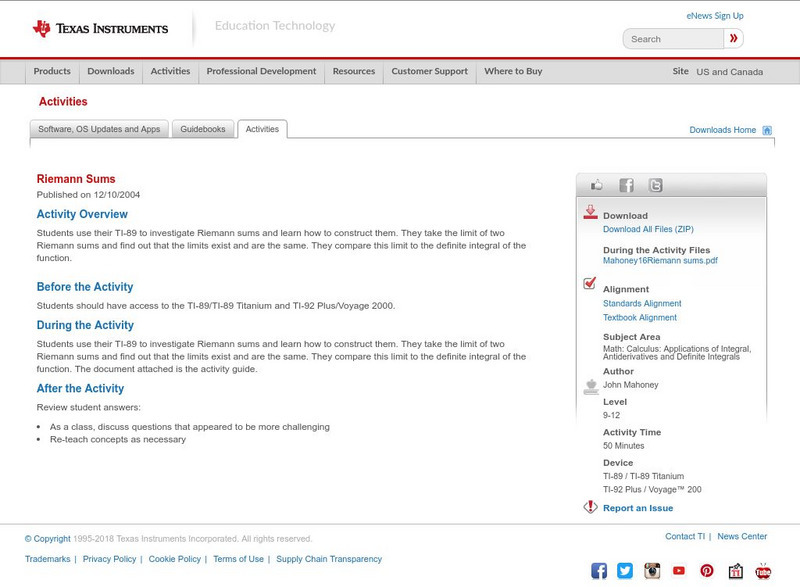Open the Customer Support menu
The width and height of the screenshot is (800, 587).
[x=428, y=71]
